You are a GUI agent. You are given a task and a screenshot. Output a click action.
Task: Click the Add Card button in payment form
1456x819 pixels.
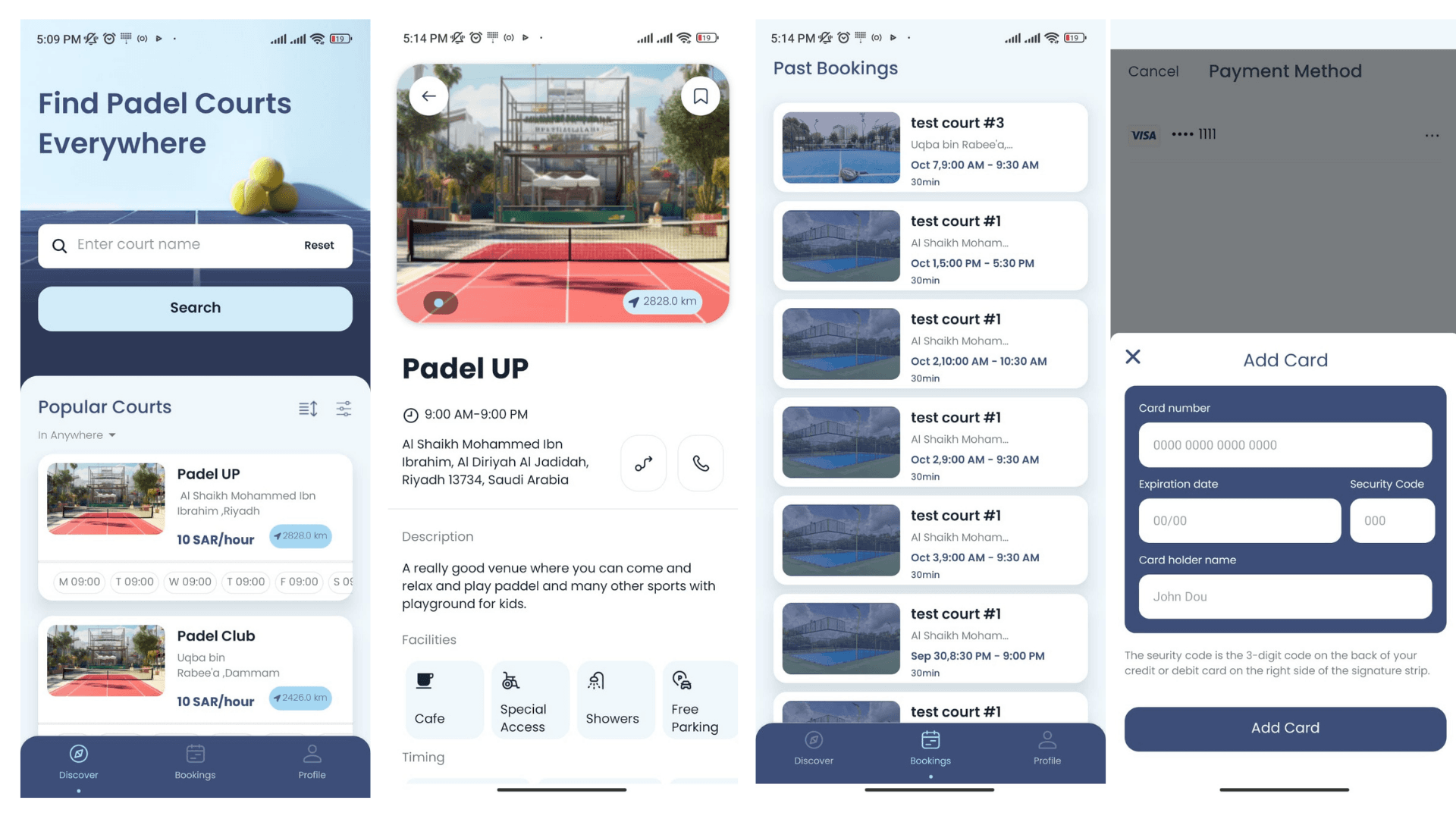1283,727
